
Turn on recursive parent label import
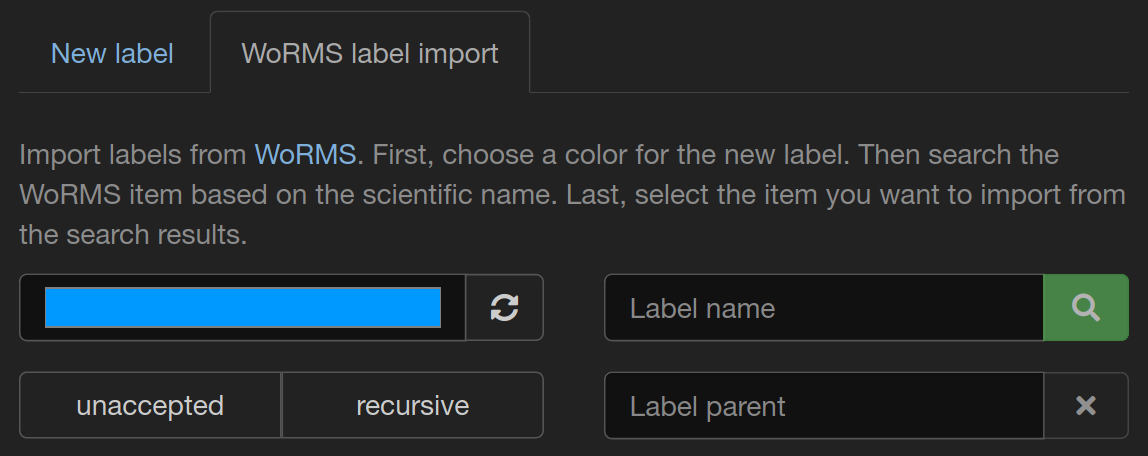[x=412, y=406]
